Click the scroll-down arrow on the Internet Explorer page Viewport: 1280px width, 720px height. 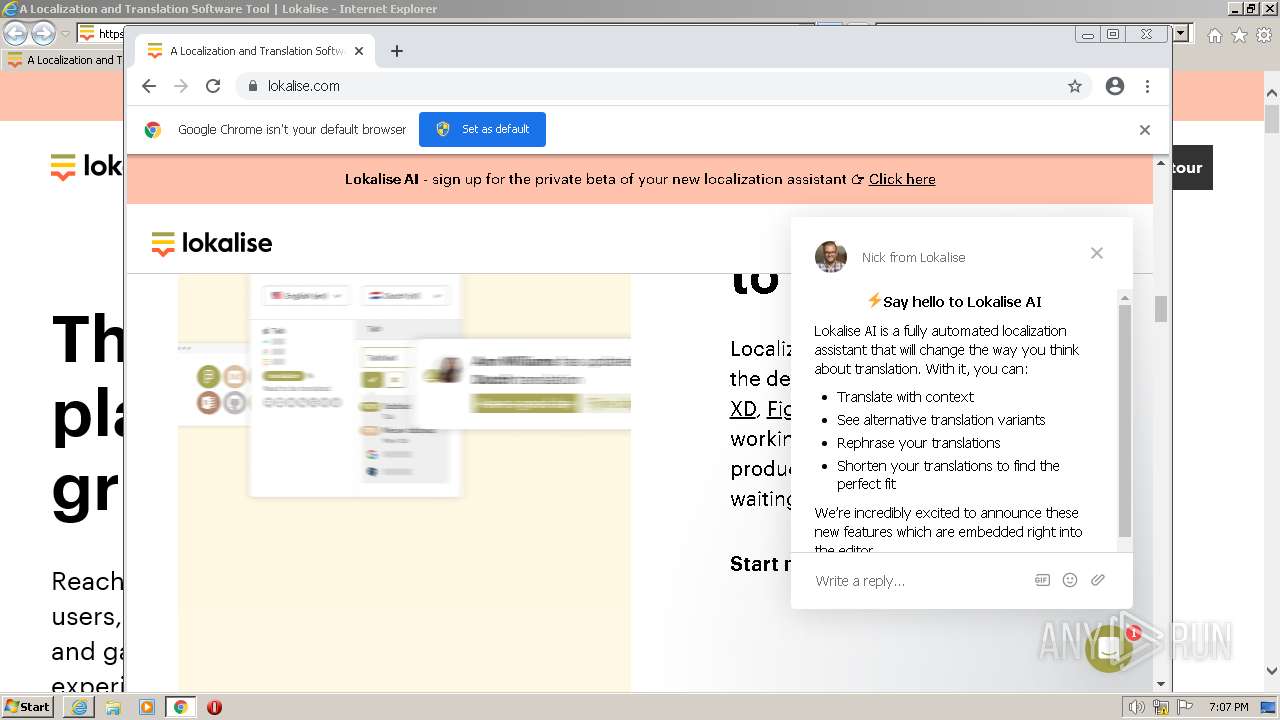click(x=1272, y=672)
